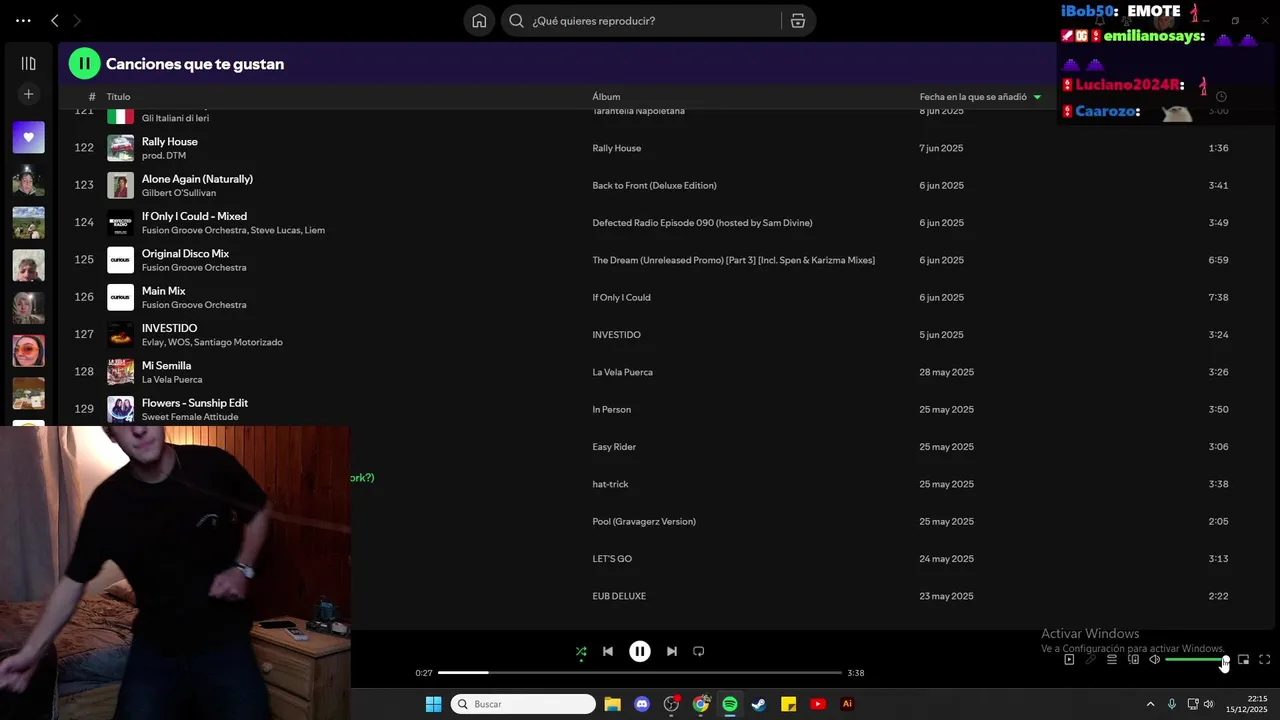Open the Browse icon beside search
The width and height of the screenshot is (1280, 720).
797,20
